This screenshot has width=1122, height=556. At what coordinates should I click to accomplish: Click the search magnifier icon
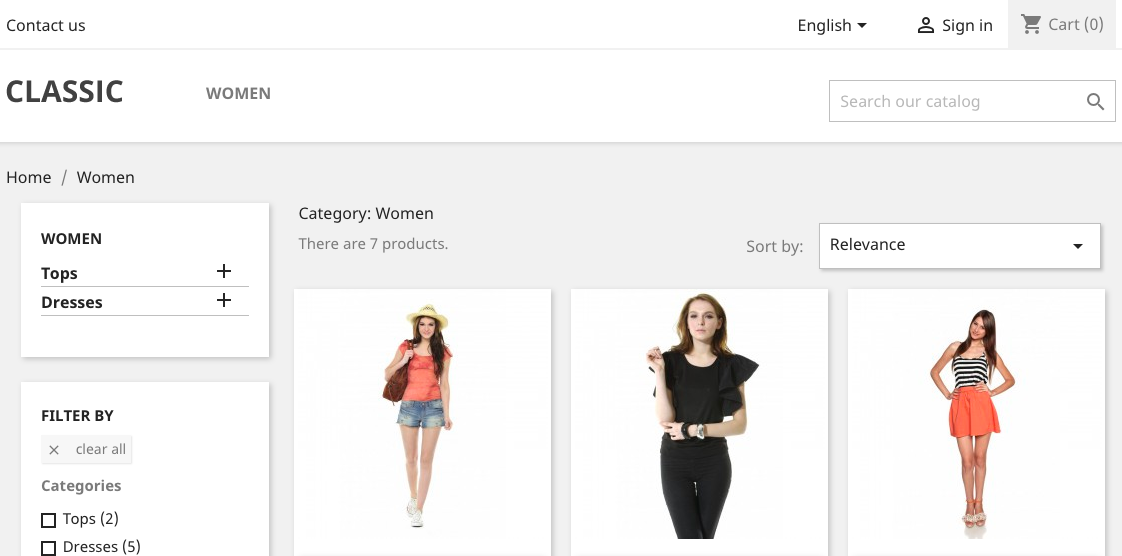click(1095, 102)
